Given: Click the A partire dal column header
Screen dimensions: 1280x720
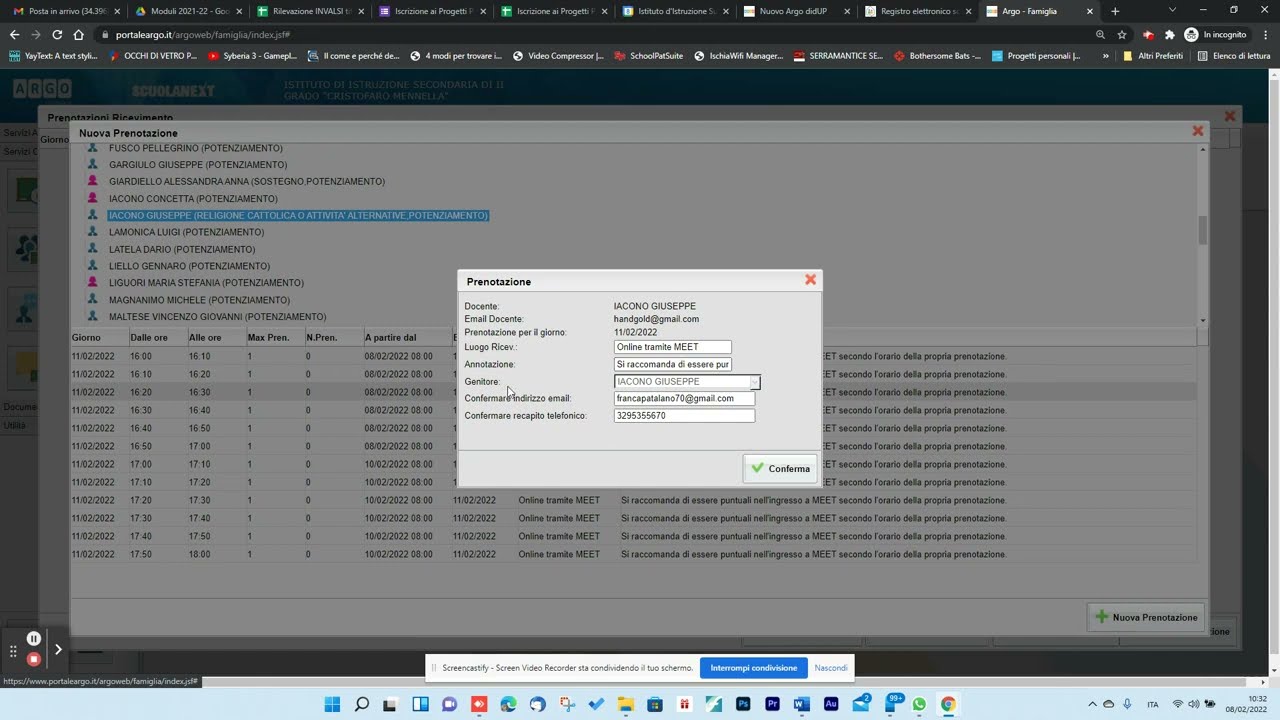Looking at the screenshot, I should [407, 338].
